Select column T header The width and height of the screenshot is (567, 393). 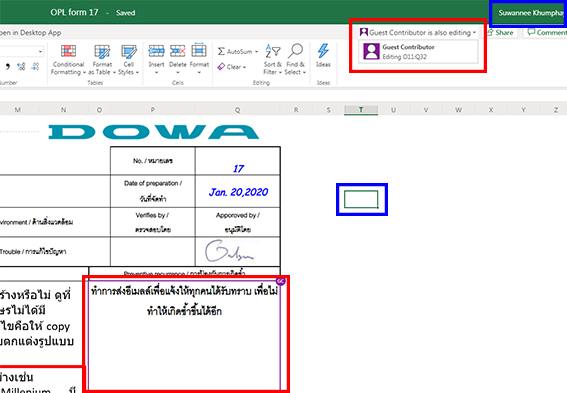(x=361, y=110)
